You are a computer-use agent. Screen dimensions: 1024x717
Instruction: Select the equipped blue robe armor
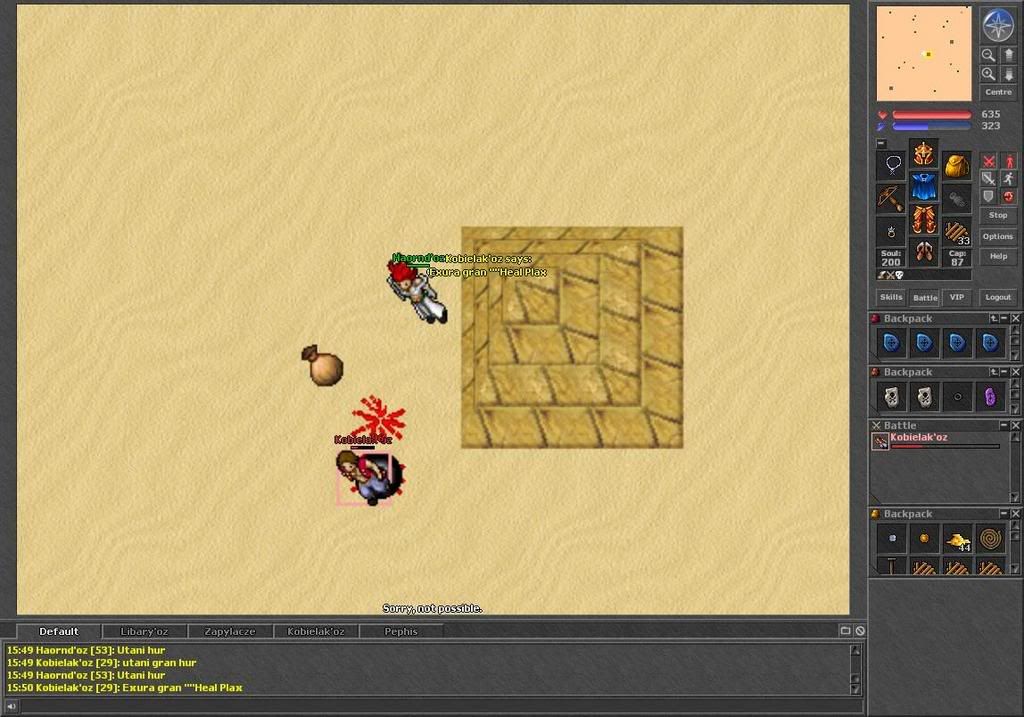pyautogui.click(x=924, y=187)
